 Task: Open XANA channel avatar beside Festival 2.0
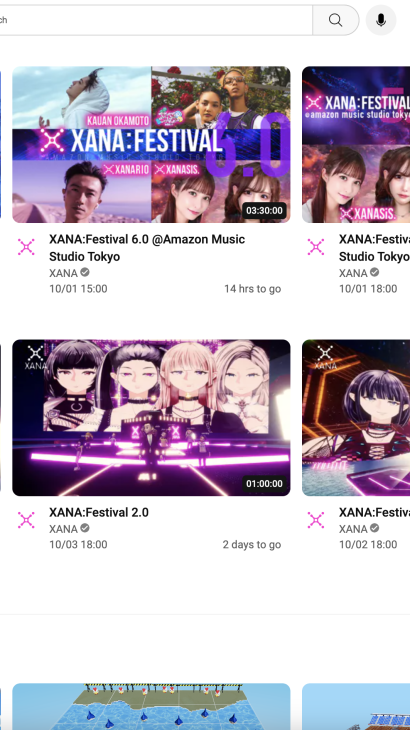27,520
